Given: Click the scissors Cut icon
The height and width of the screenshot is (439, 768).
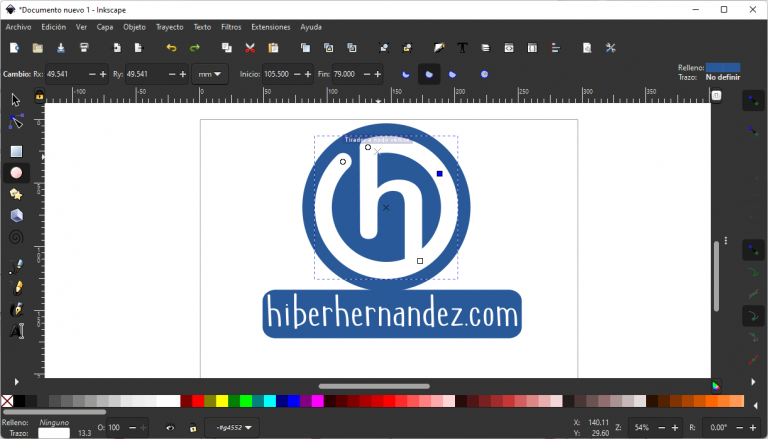Looking at the screenshot, I should tap(250, 48).
